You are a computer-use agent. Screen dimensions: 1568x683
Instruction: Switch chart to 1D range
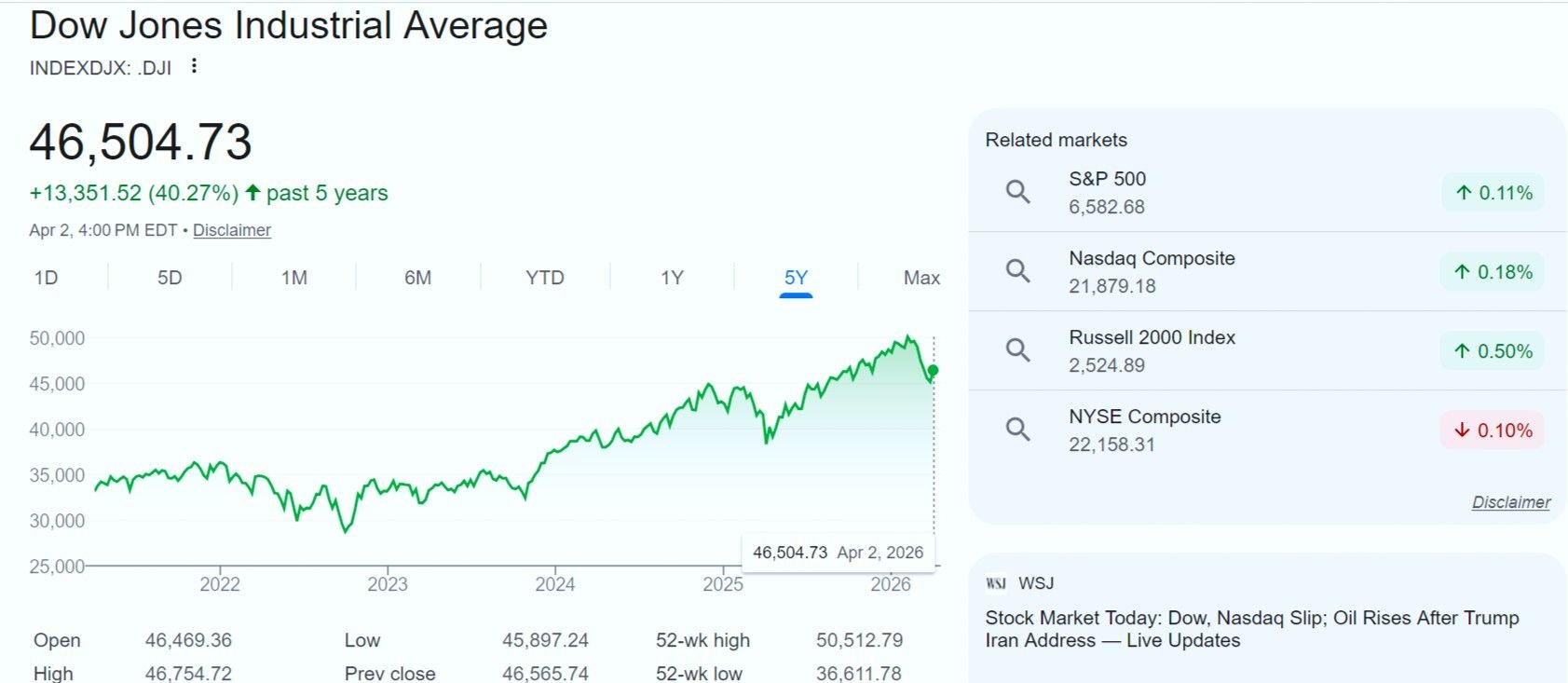pos(46,278)
